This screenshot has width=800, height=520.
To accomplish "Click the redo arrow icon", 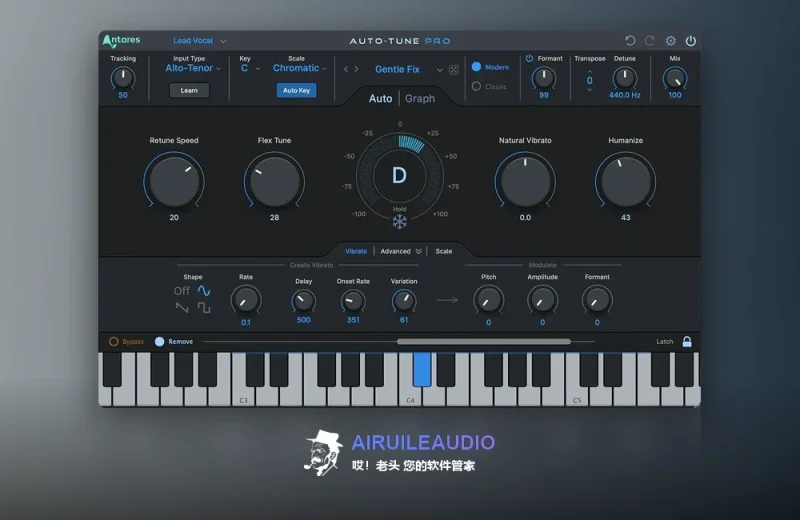I will click(649, 41).
